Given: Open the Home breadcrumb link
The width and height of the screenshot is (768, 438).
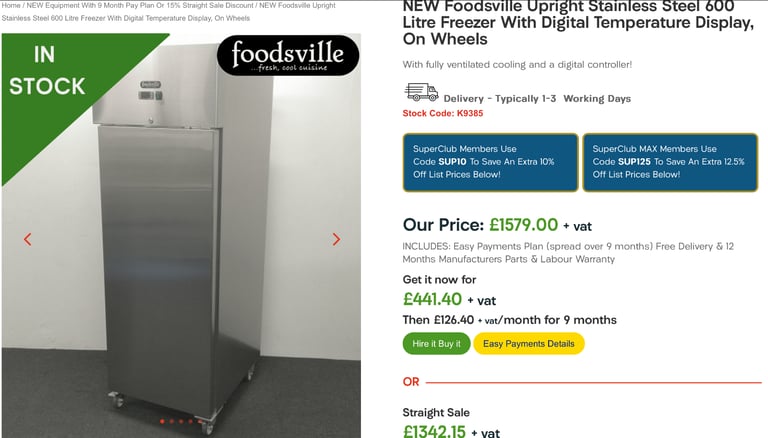Looking at the screenshot, I should (x=11, y=5).
